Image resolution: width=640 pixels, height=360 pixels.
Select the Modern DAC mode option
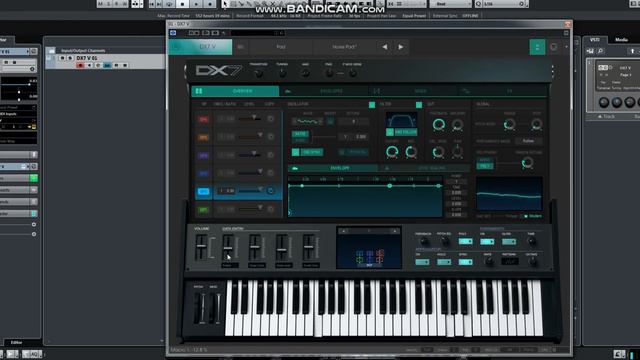pos(533,216)
